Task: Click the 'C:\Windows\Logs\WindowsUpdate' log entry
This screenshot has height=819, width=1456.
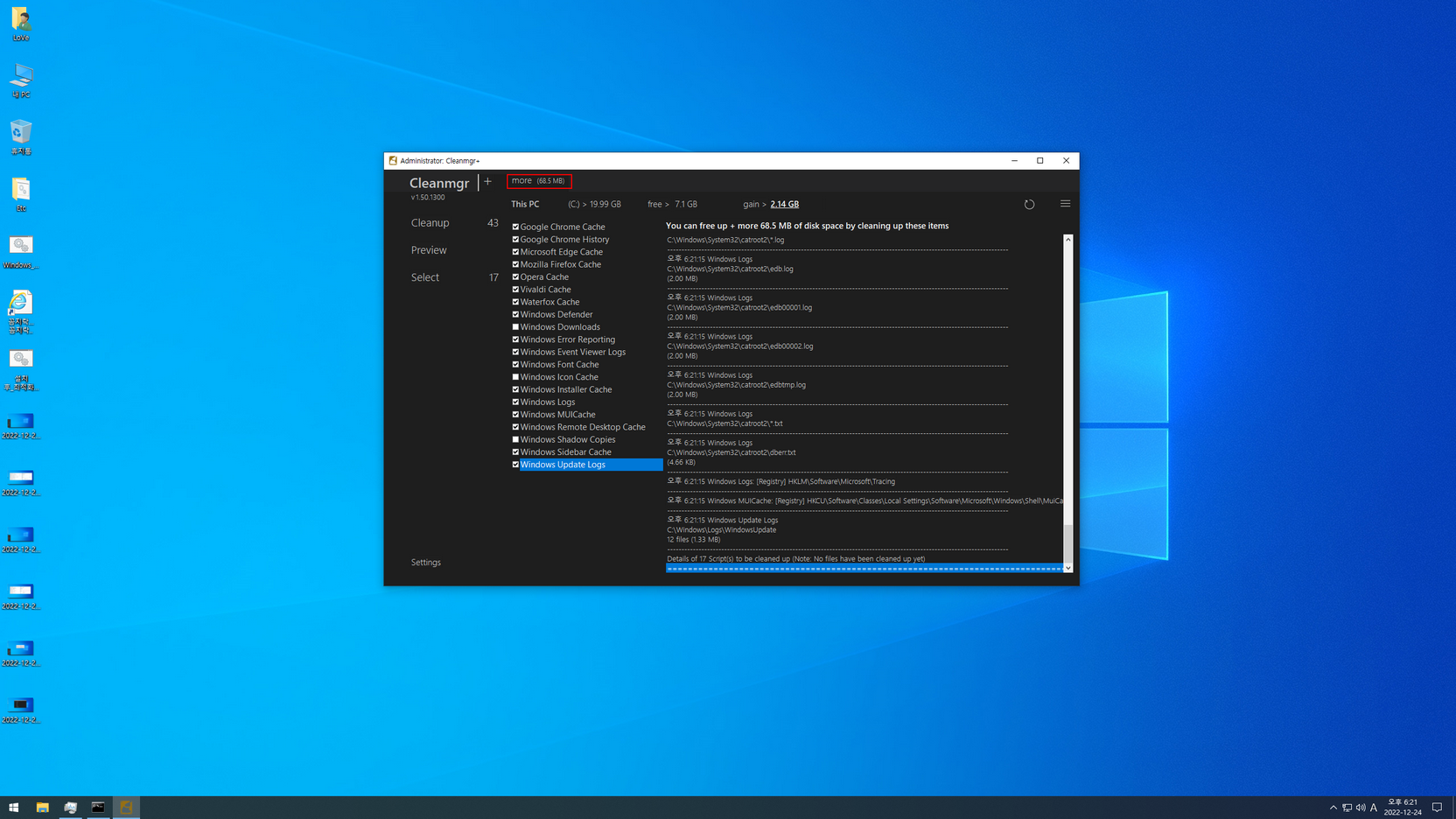Action: pyautogui.click(x=721, y=529)
